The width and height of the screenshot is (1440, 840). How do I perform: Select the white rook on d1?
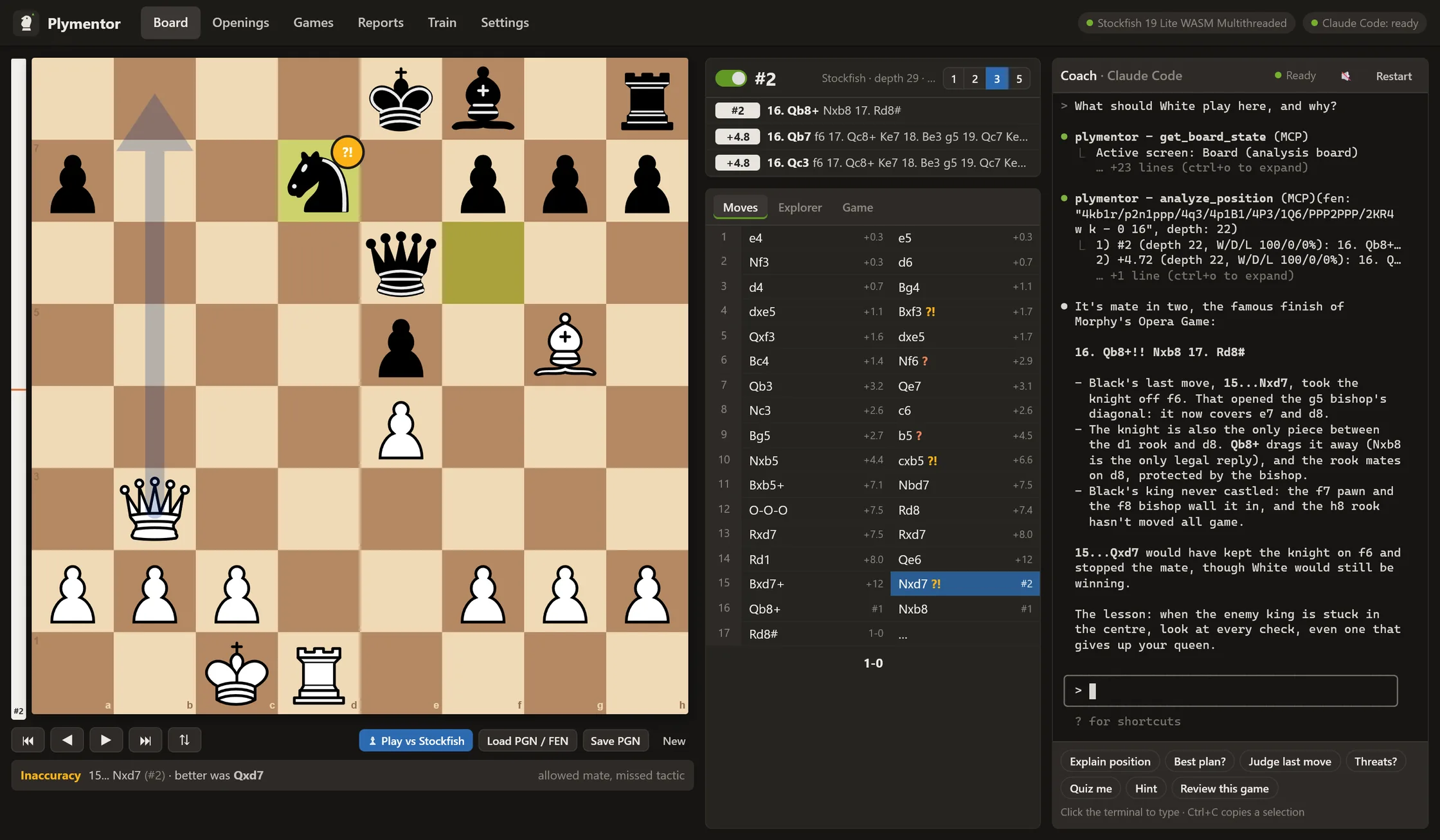(319, 675)
